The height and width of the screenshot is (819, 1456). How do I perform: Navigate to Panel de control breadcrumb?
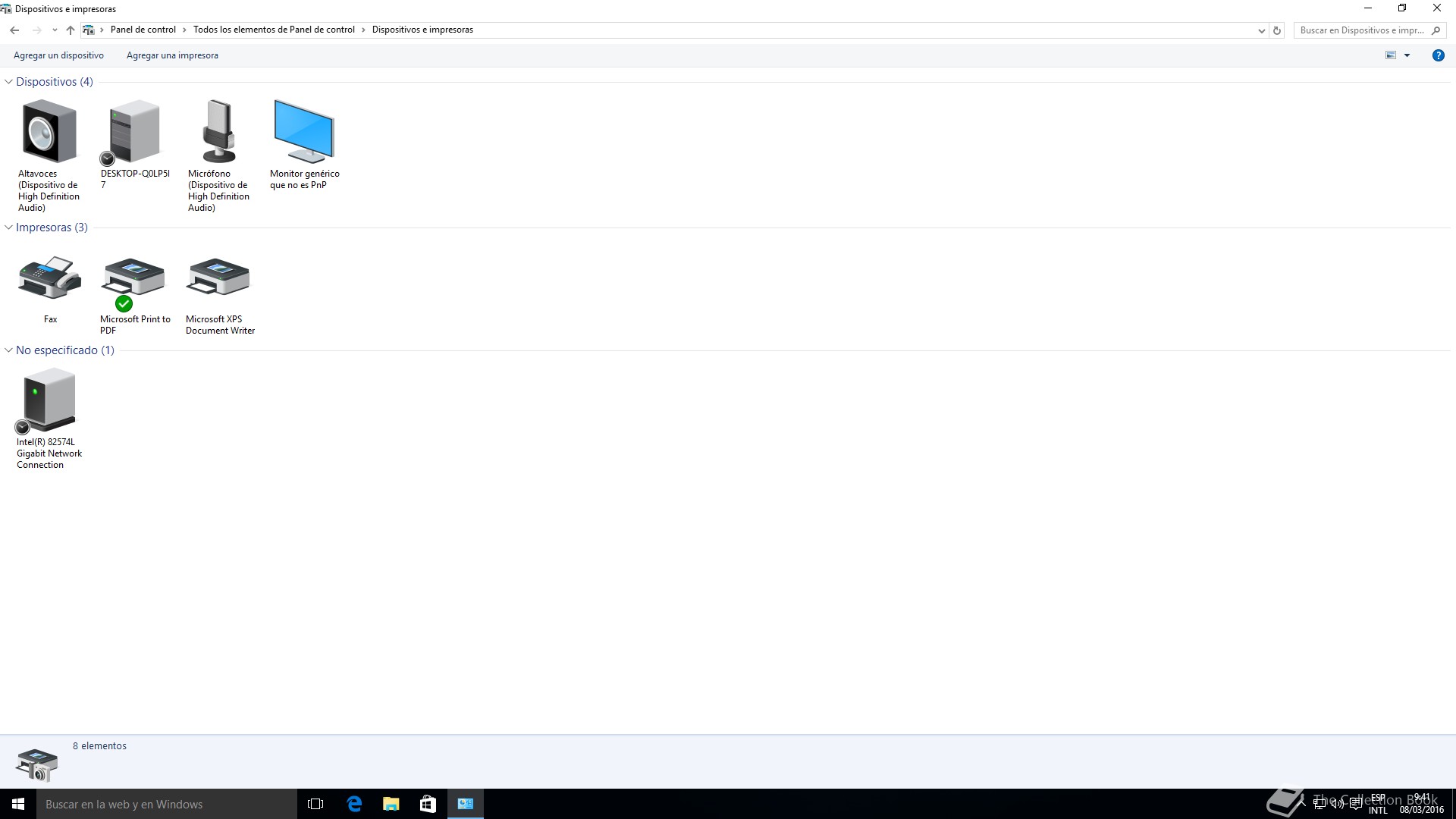tap(143, 30)
